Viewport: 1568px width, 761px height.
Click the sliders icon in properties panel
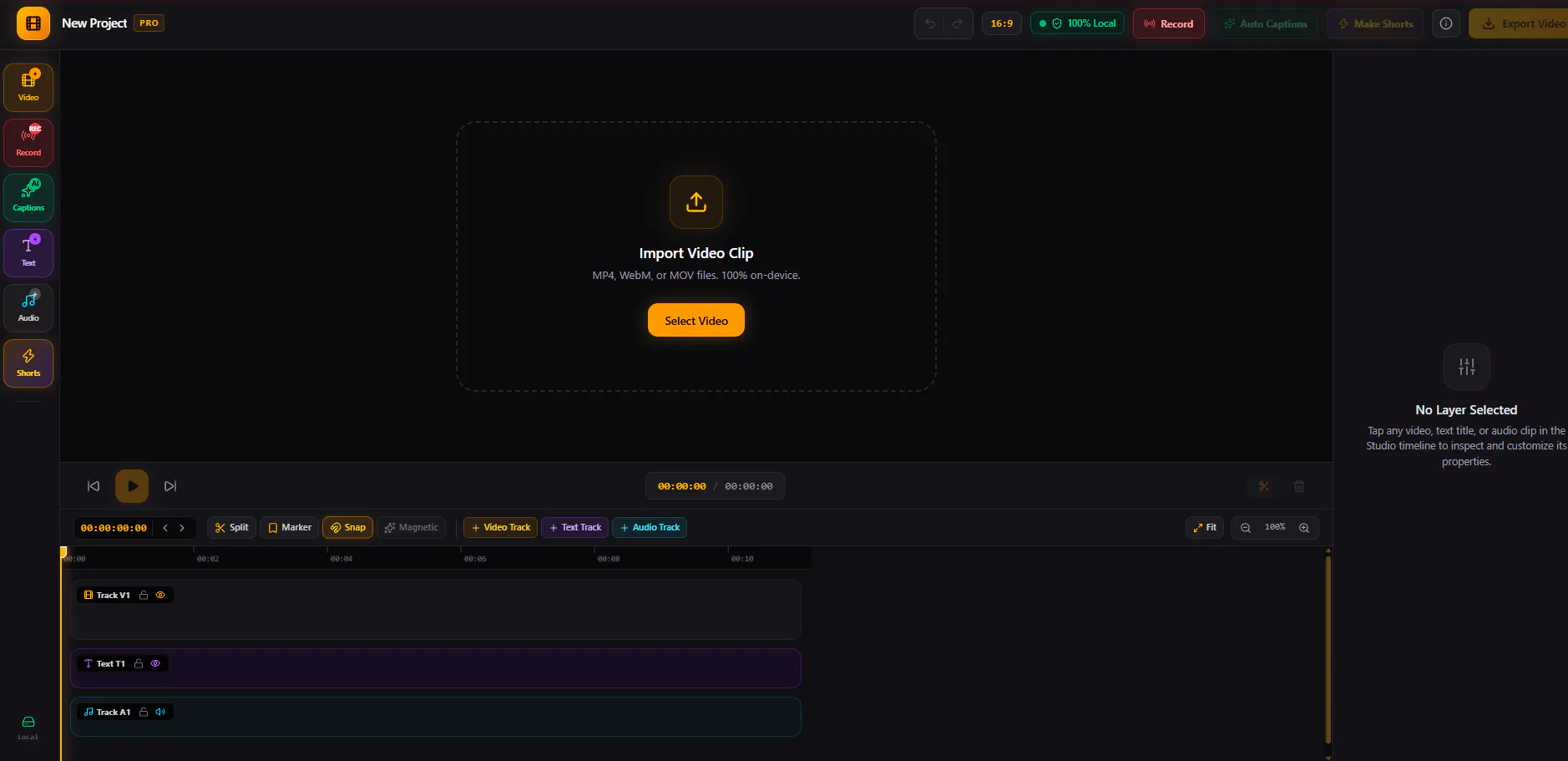tap(1467, 367)
